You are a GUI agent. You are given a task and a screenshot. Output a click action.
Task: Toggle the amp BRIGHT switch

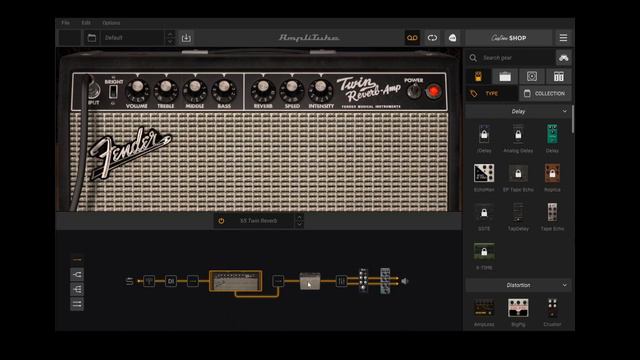pos(113,92)
